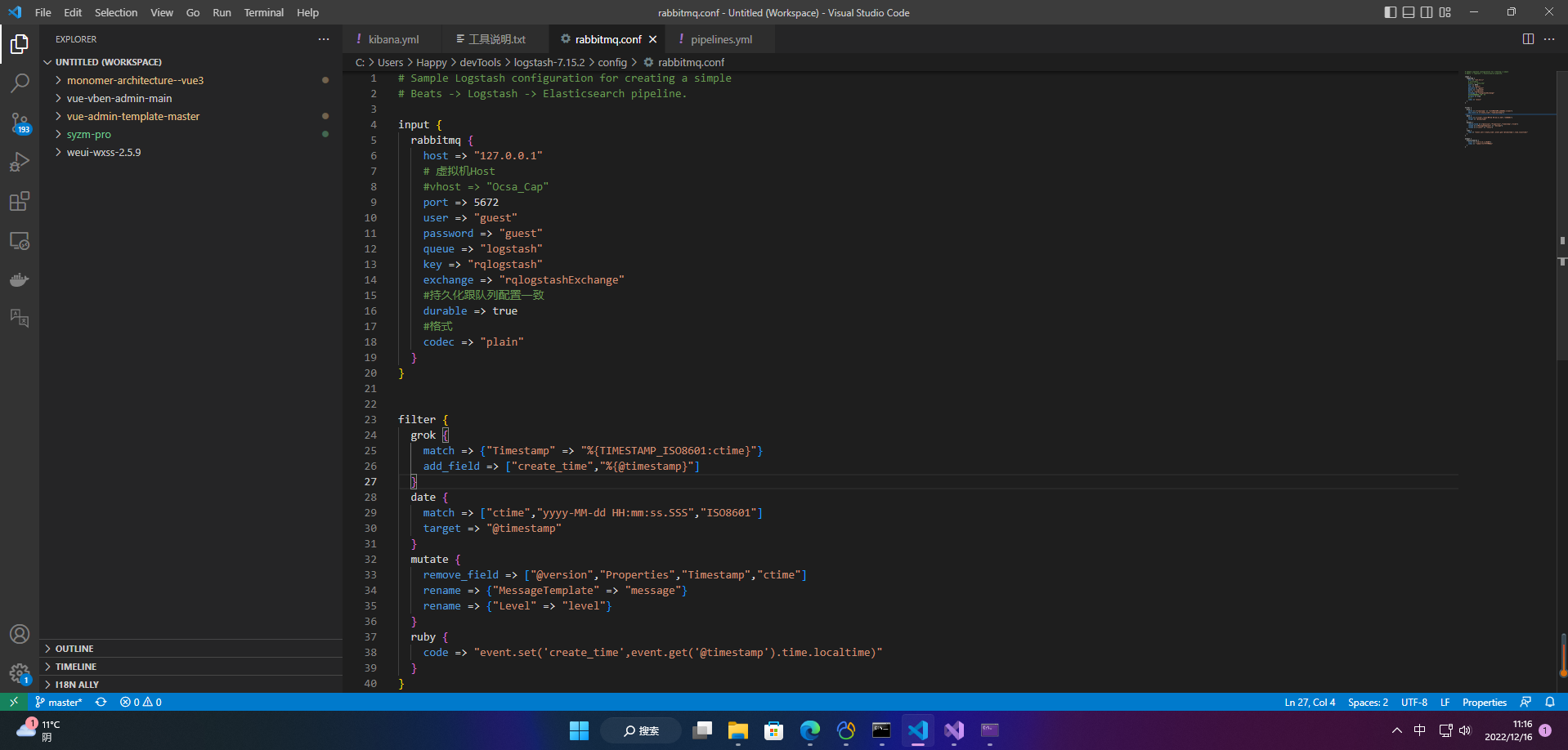This screenshot has width=1568, height=750.
Task: Open the Explorer view in activity bar
Action: tap(20, 44)
